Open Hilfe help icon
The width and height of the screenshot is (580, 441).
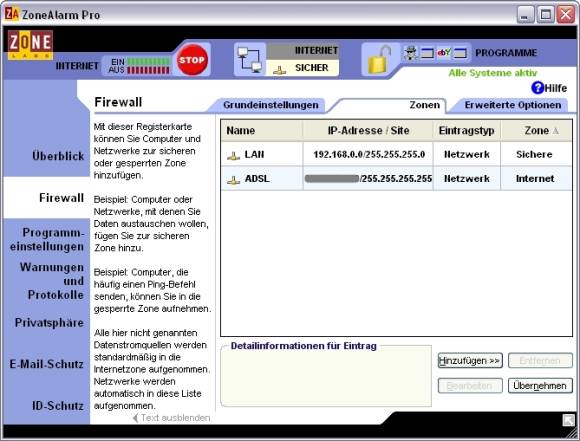tap(537, 88)
